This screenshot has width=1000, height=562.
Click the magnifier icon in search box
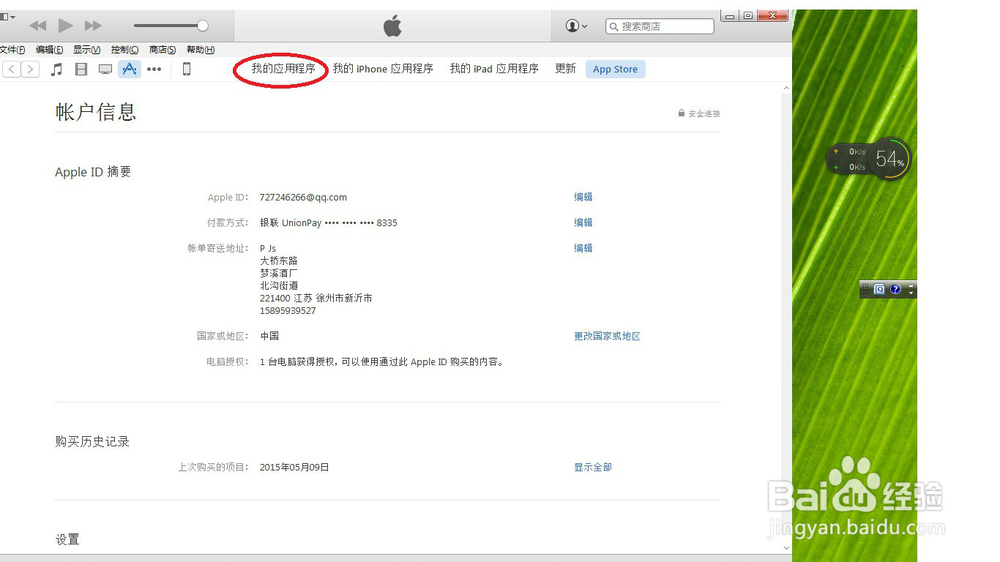(x=614, y=26)
